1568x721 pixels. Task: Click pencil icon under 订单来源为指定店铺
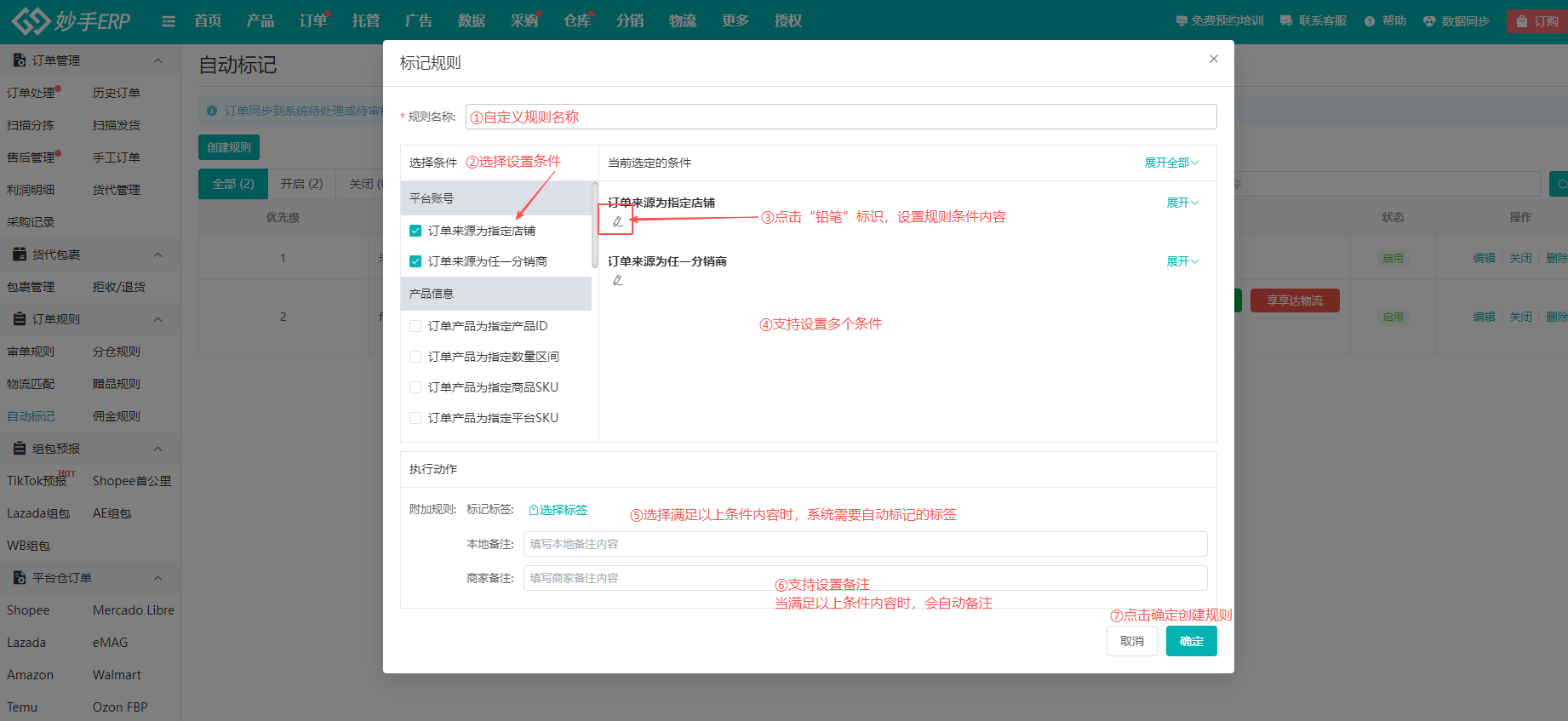pos(617,221)
